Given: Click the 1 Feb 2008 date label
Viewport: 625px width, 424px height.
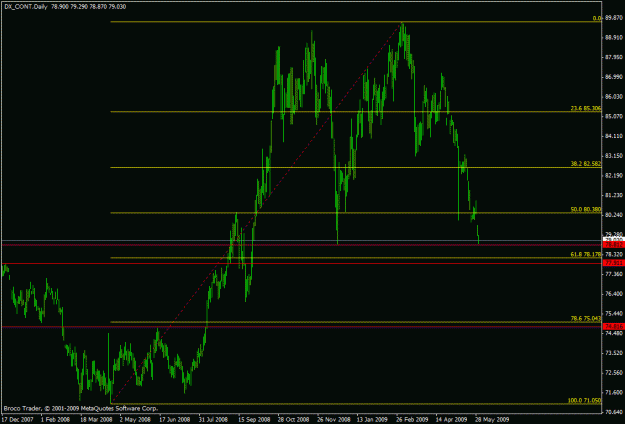Looking at the screenshot, I should [55, 420].
